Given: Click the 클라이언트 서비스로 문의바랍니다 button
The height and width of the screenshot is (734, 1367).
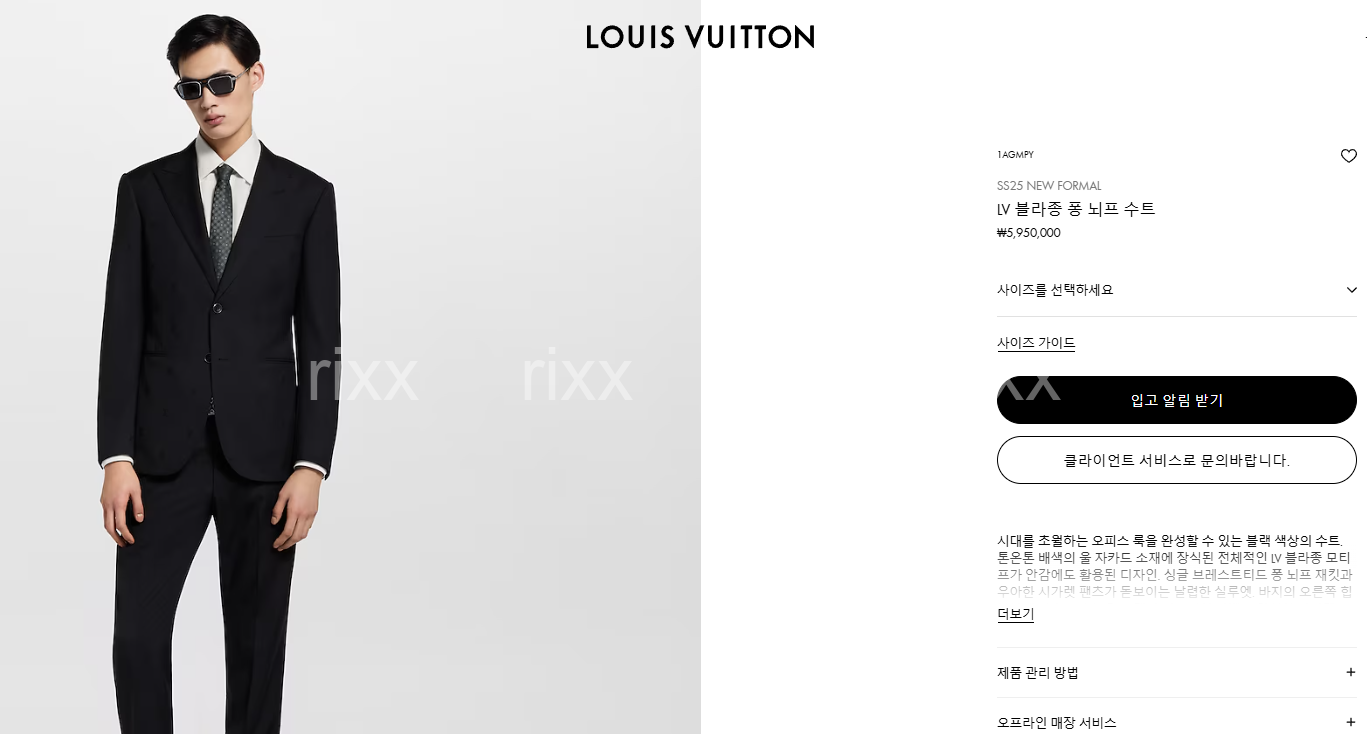Looking at the screenshot, I should point(1177,460).
